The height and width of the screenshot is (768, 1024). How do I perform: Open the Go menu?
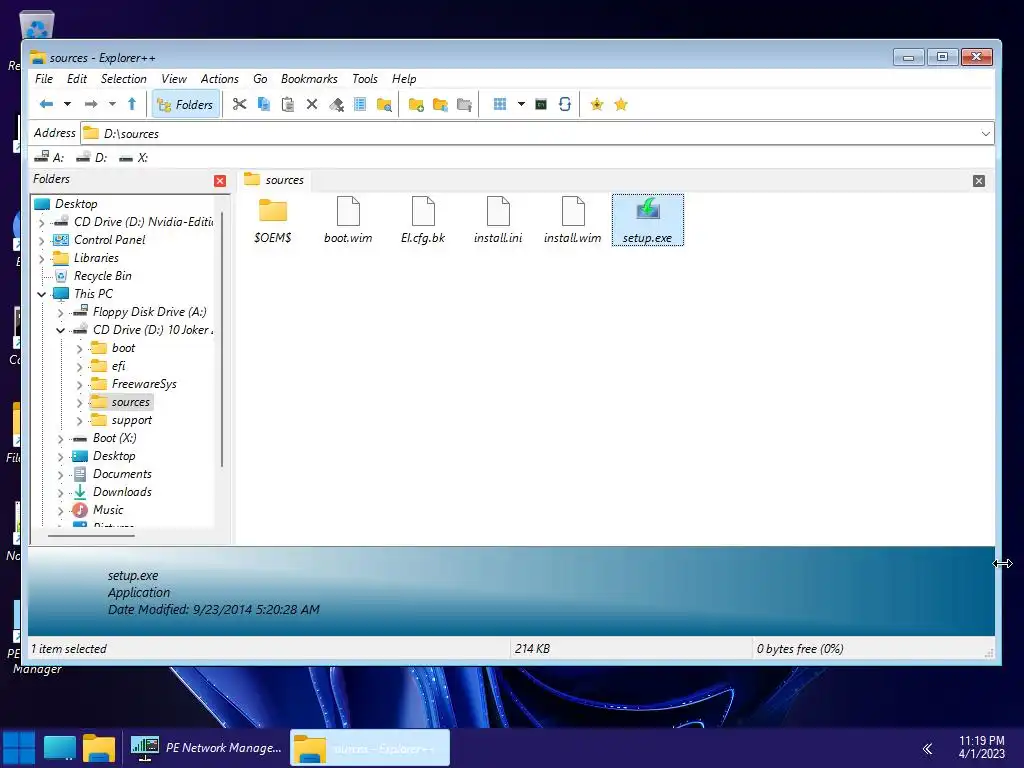click(260, 79)
